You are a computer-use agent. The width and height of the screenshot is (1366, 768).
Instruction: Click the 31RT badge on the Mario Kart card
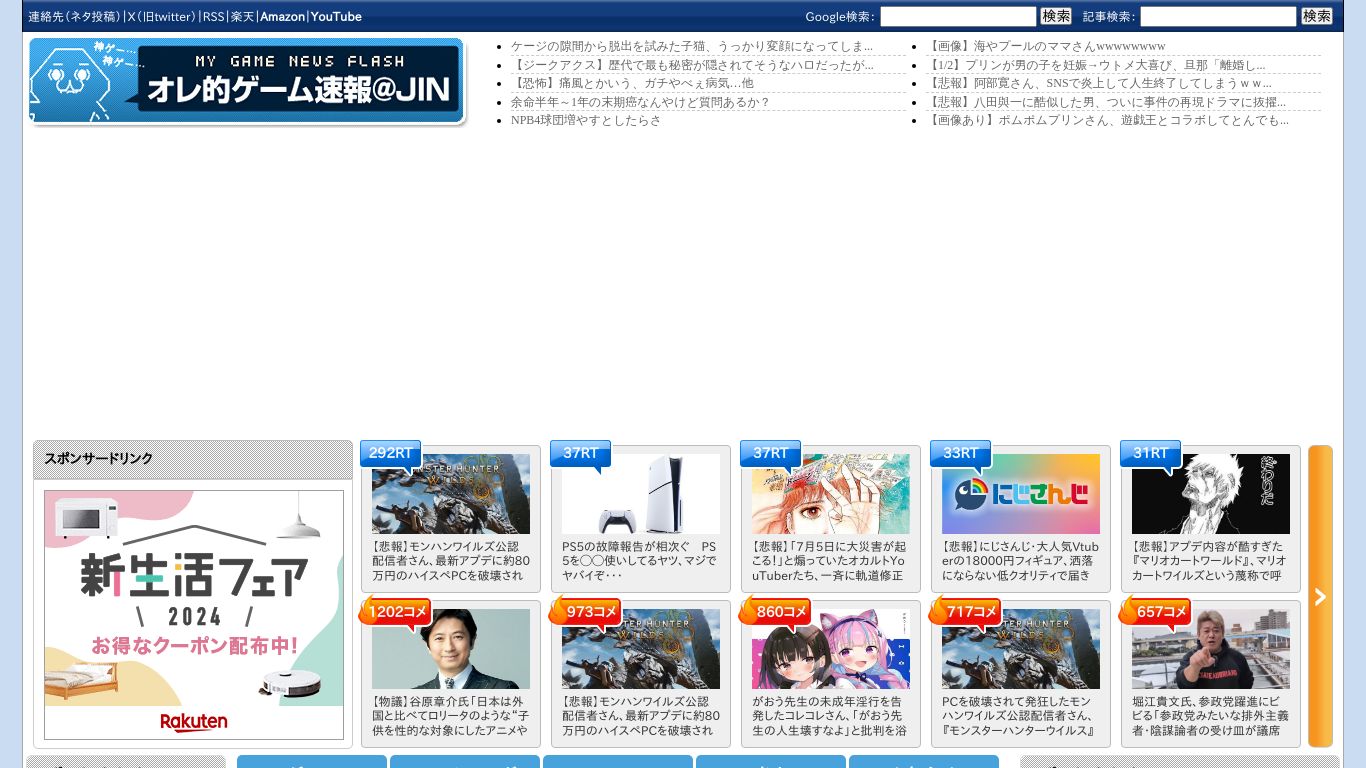click(x=1151, y=454)
